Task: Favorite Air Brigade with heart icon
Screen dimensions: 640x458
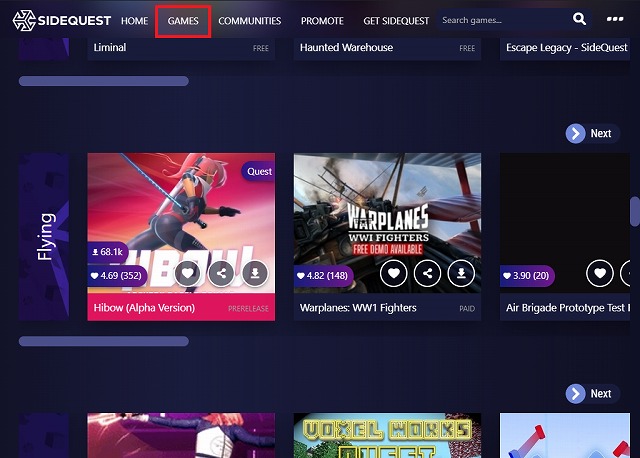Action: pyautogui.click(x=600, y=273)
